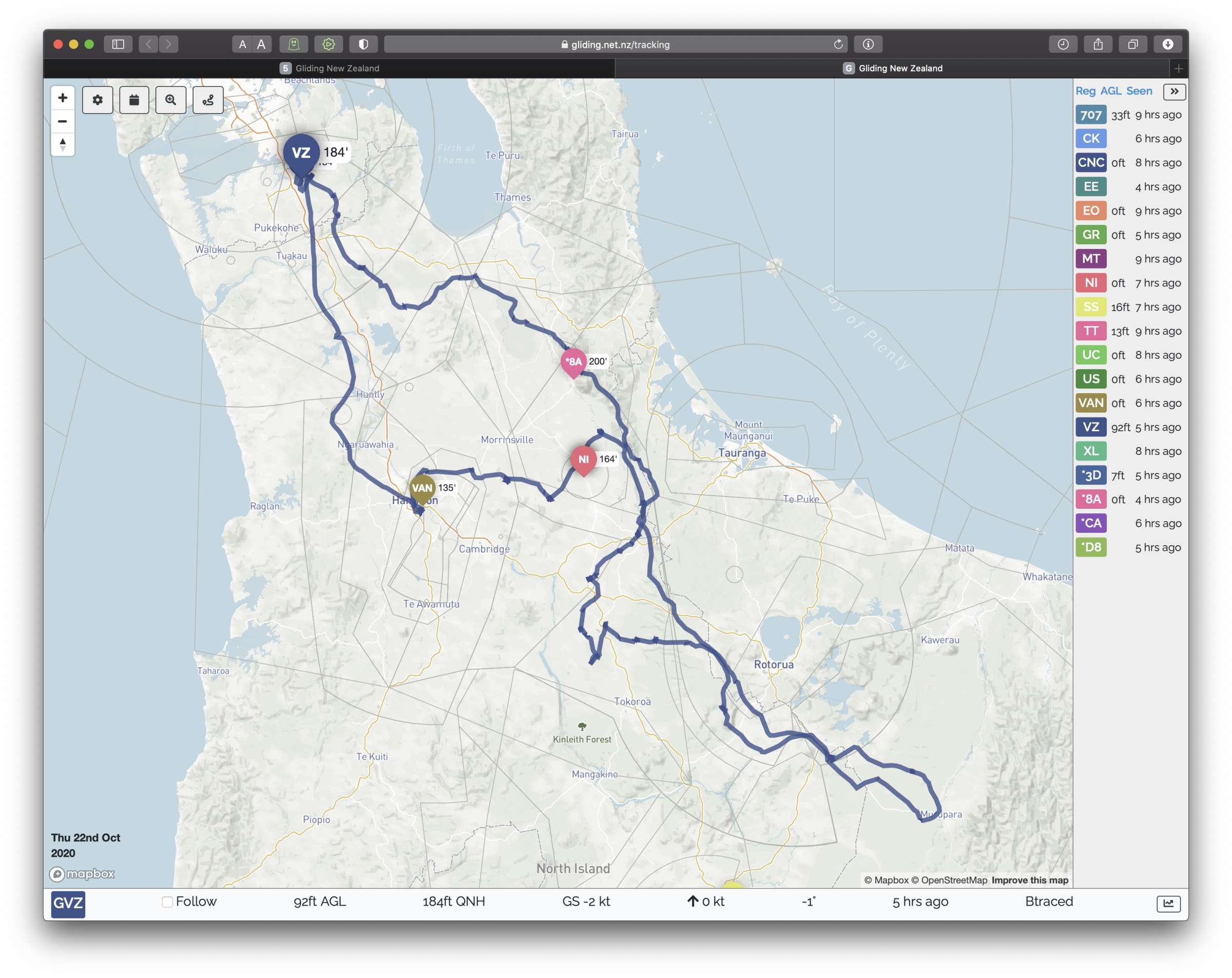The image size is (1232, 978).
Task: Zoom in the map with plus button
Action: click(63, 98)
